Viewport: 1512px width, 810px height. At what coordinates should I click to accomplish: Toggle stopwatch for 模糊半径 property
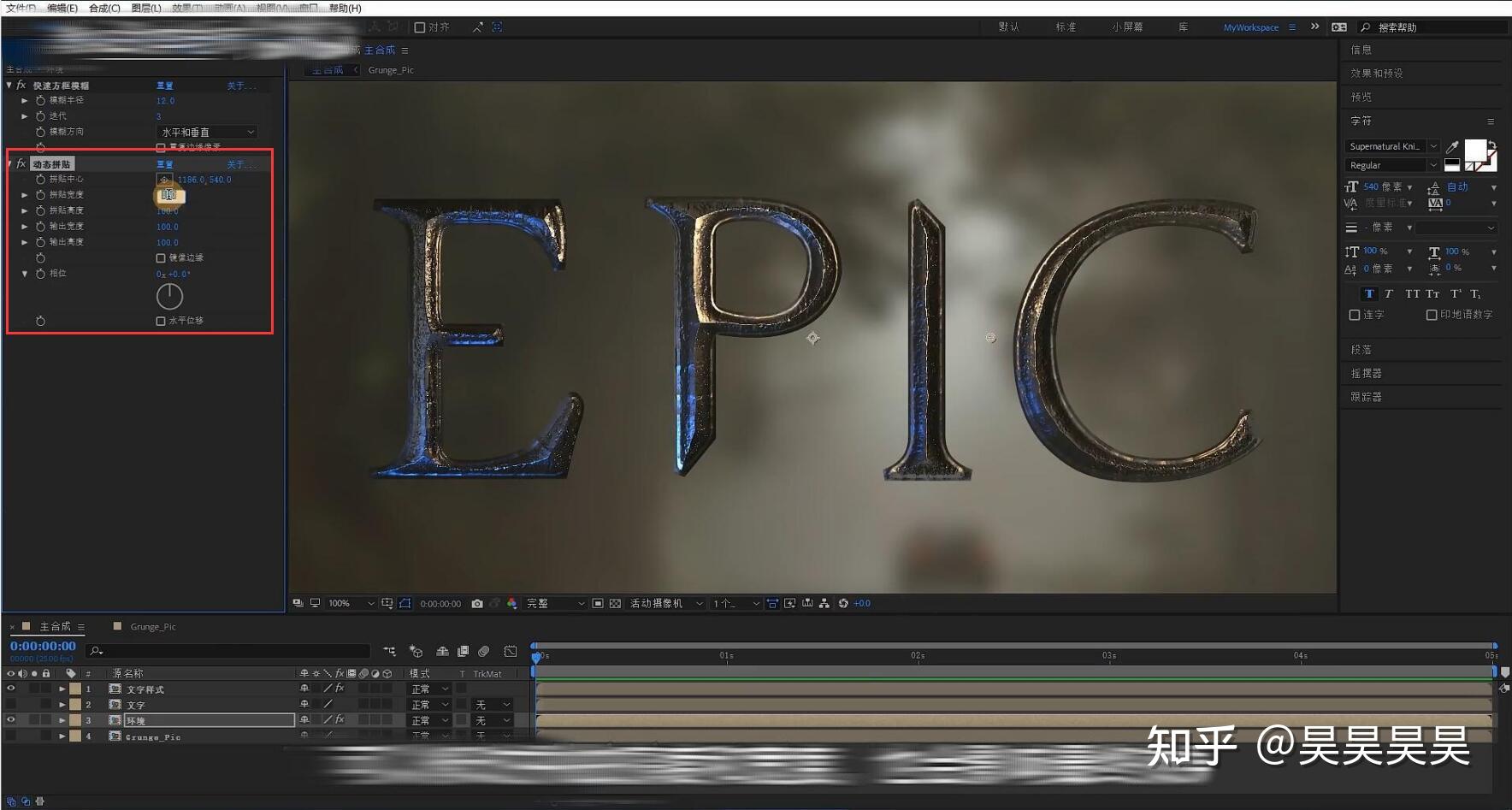coord(40,101)
